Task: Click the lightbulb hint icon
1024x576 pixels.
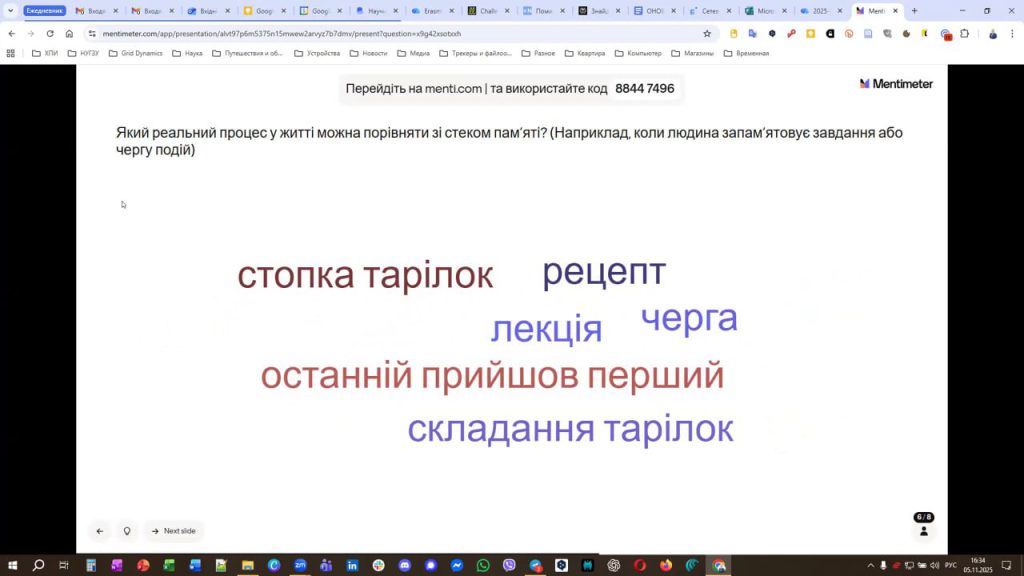Action: pyautogui.click(x=127, y=531)
